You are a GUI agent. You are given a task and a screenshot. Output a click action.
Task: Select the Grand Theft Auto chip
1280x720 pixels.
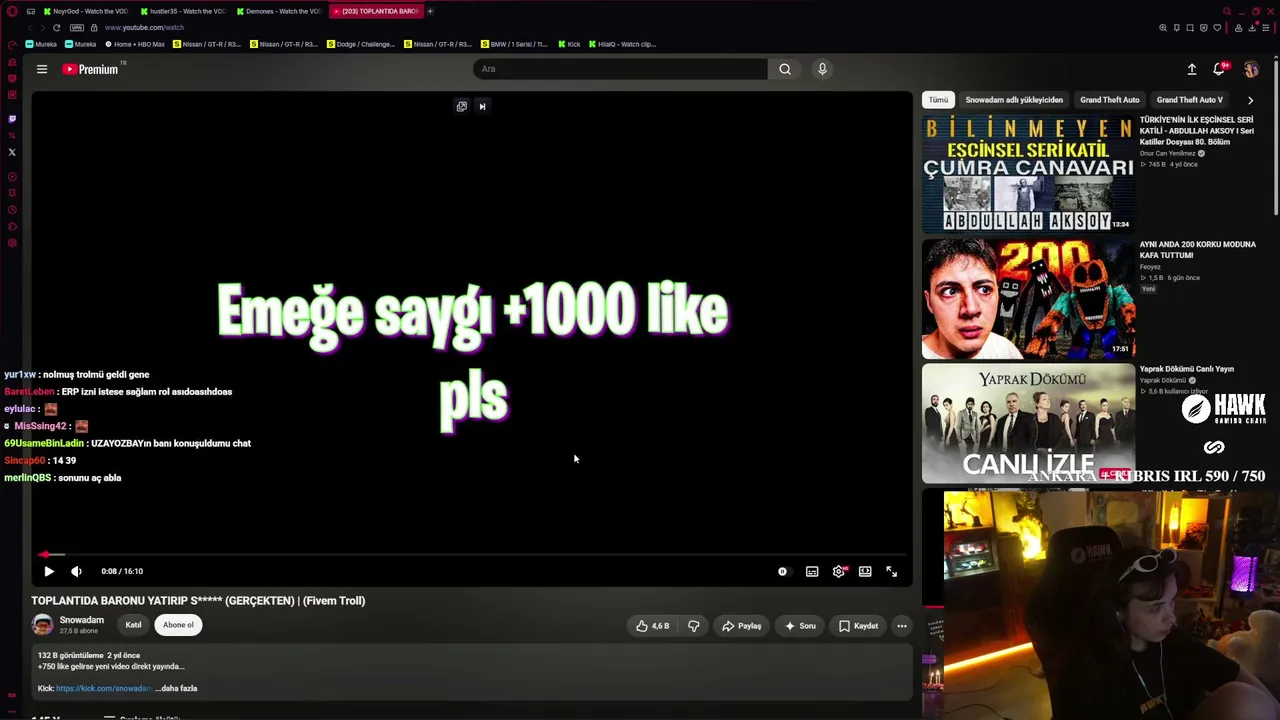pos(1110,100)
